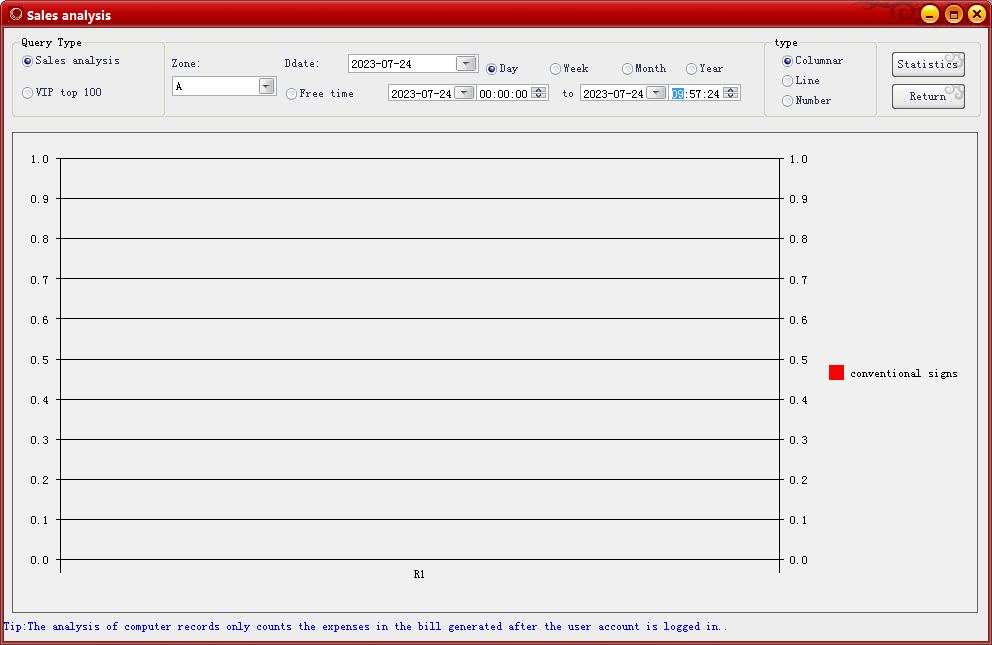Click the end time 09:57:24 field
Screen dimensions: 992x645
696,94
